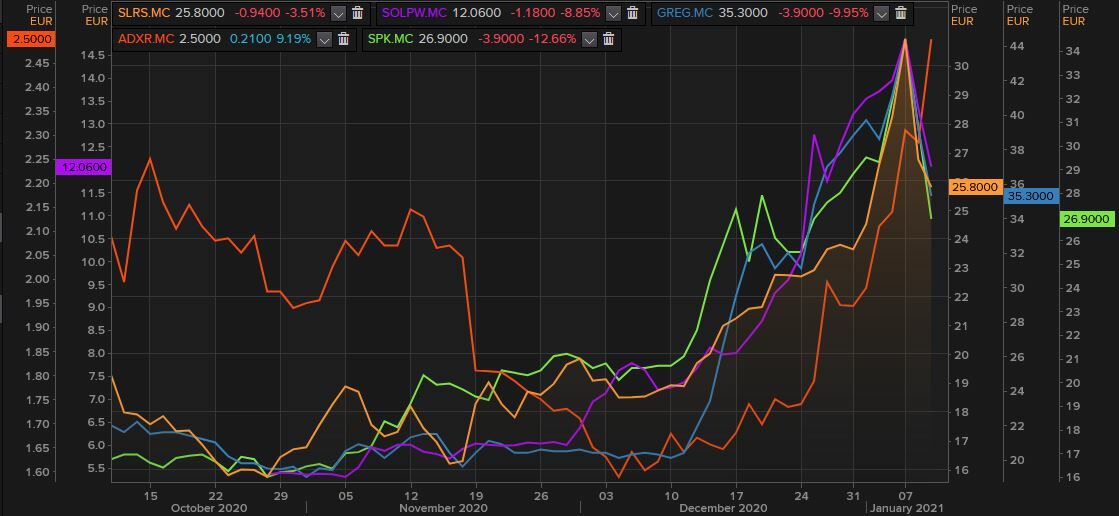Click the green 26.9000 price tag
The width and height of the screenshot is (1119, 516).
click(x=1088, y=219)
